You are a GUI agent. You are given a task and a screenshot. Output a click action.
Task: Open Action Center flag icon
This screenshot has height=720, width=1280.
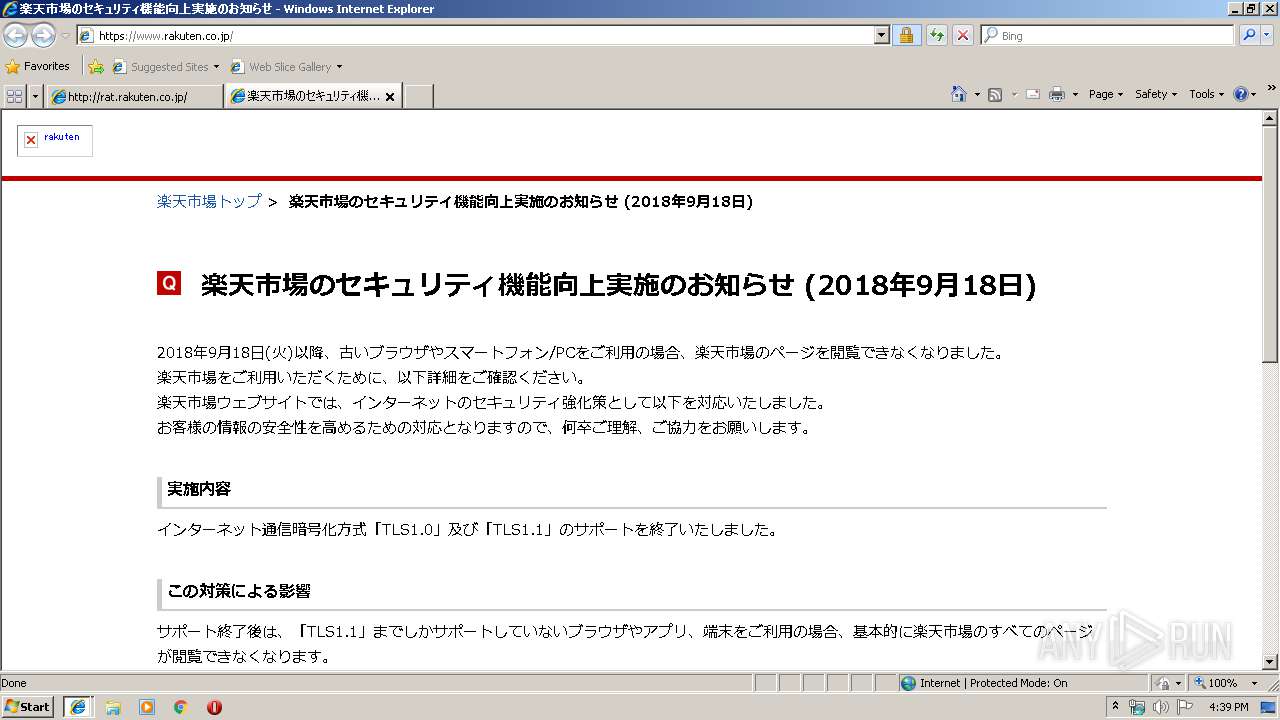point(1184,707)
